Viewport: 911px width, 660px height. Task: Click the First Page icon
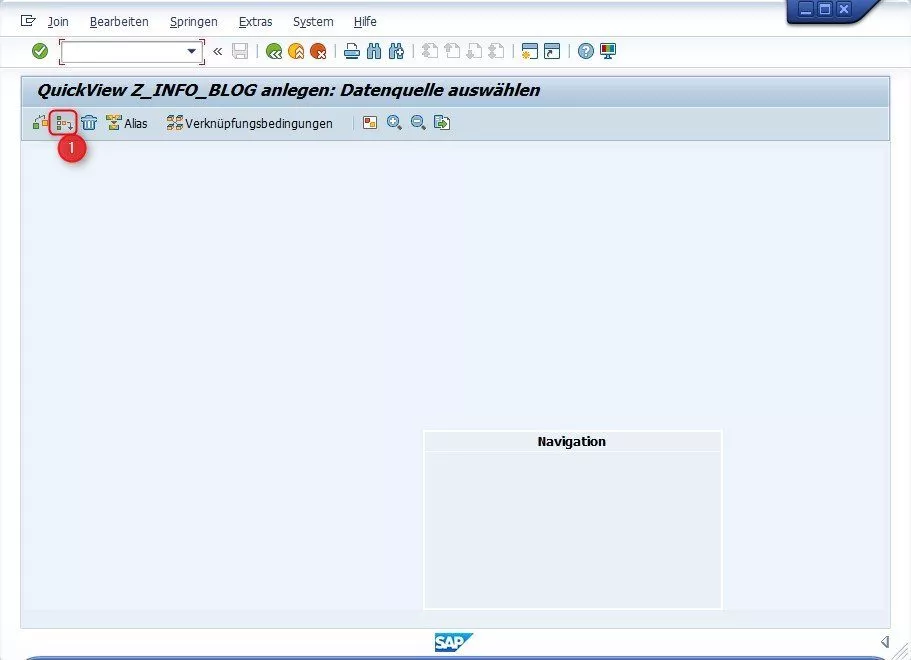pos(430,51)
